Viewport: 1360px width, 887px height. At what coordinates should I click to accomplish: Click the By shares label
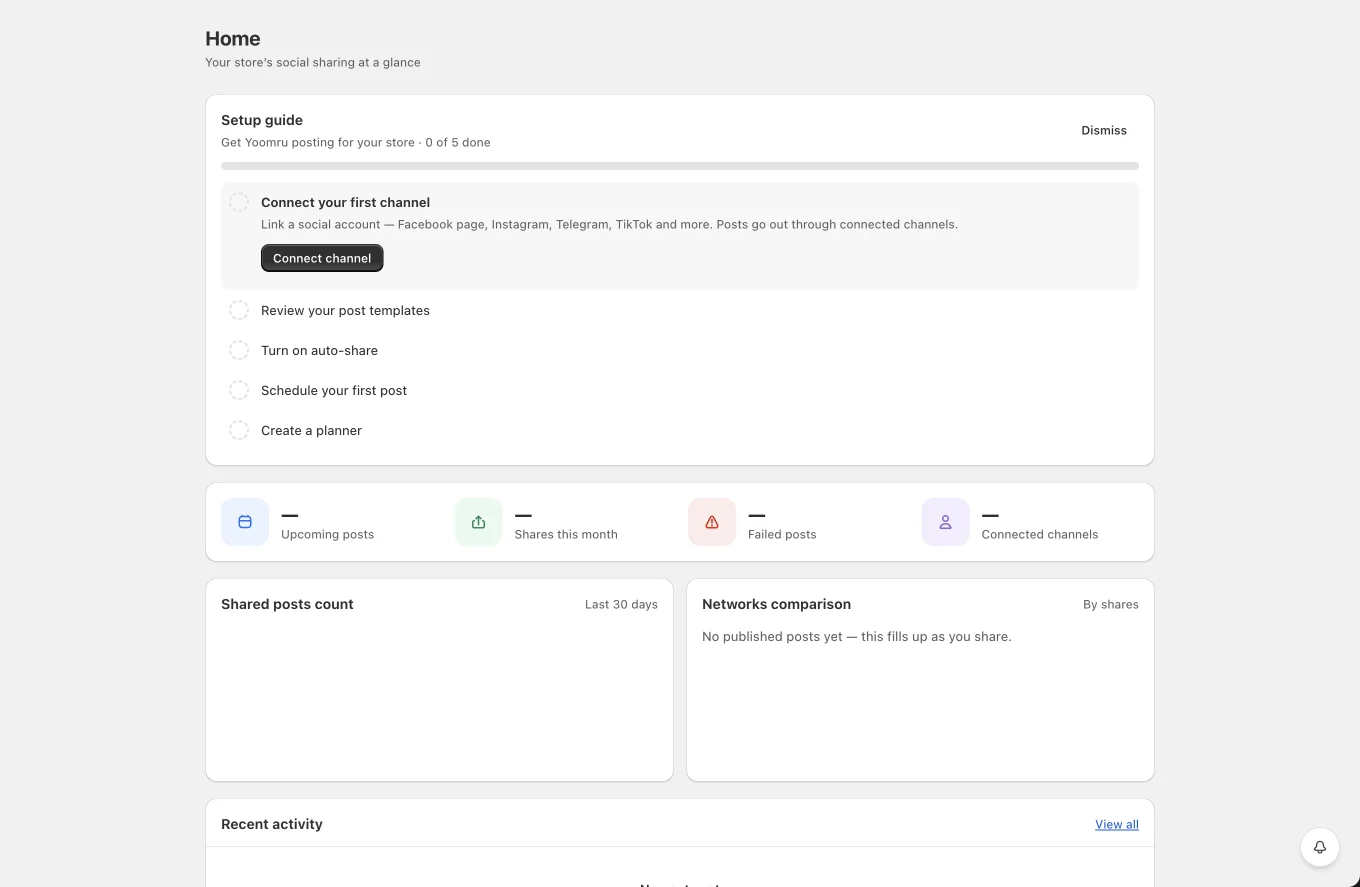1111,604
